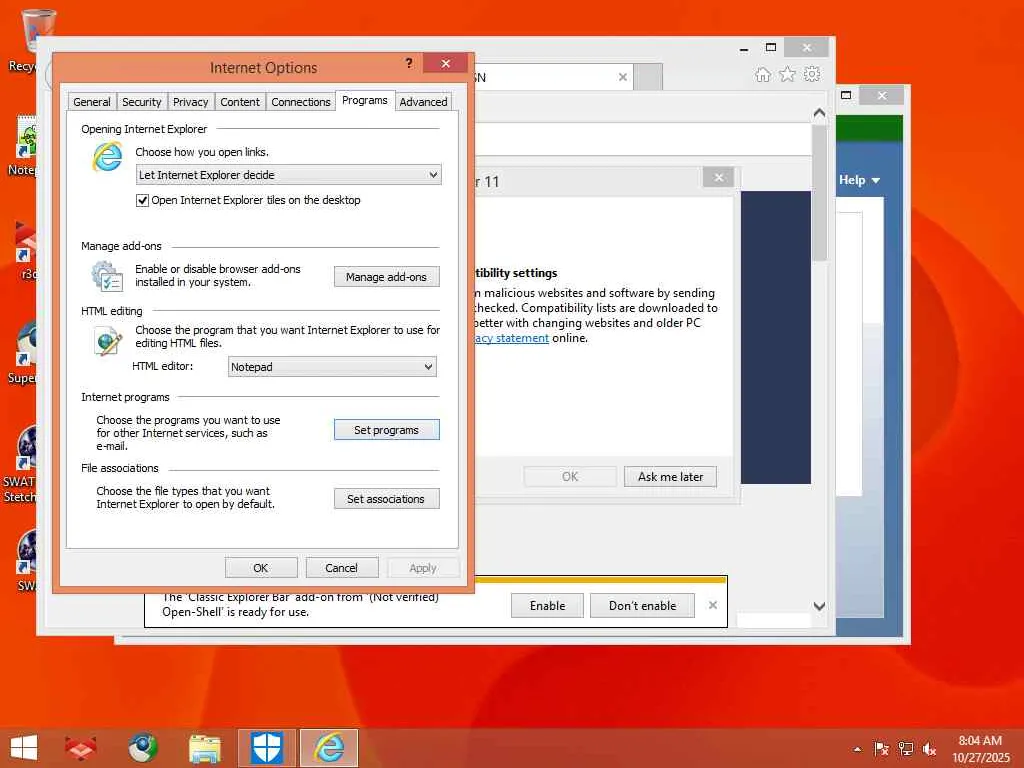
Task: Confirm Internet Options with OK
Action: coord(261,568)
